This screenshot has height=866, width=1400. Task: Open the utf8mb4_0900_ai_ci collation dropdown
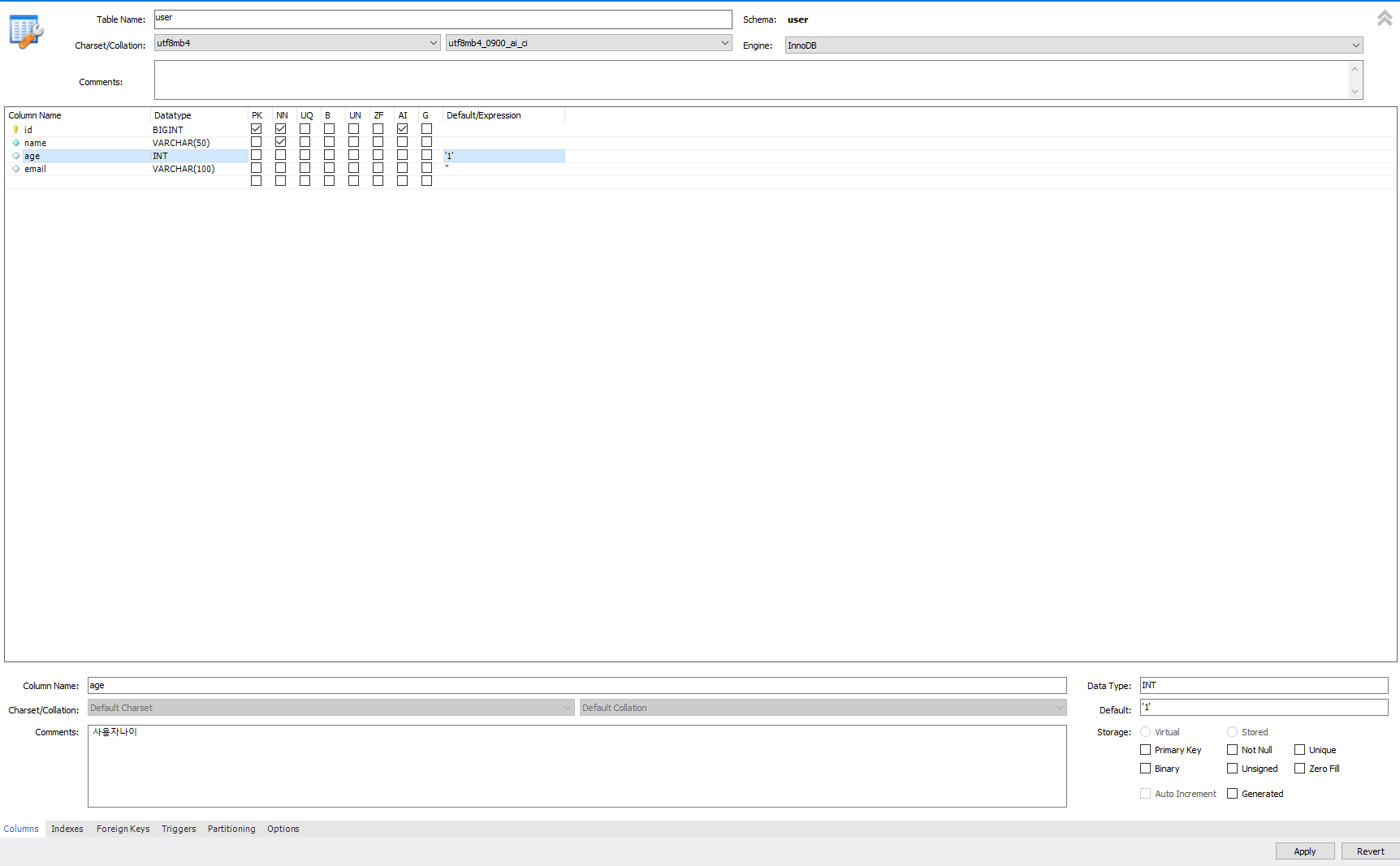tap(724, 42)
